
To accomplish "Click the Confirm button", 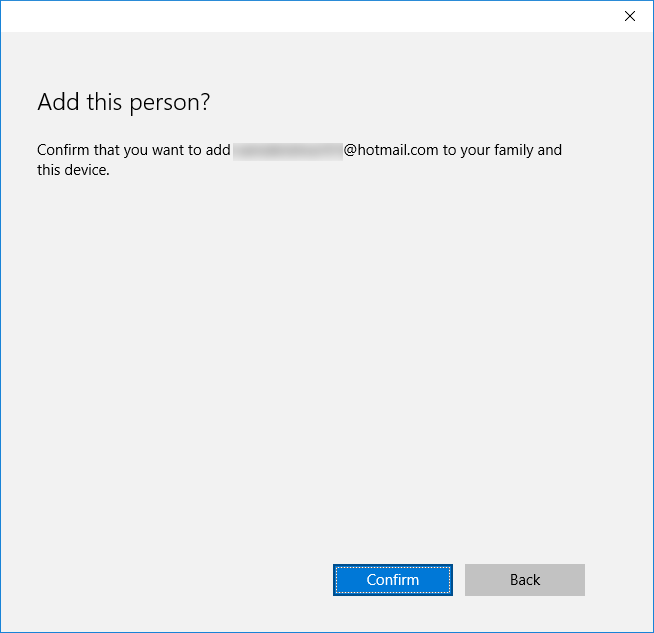I will [392, 580].
